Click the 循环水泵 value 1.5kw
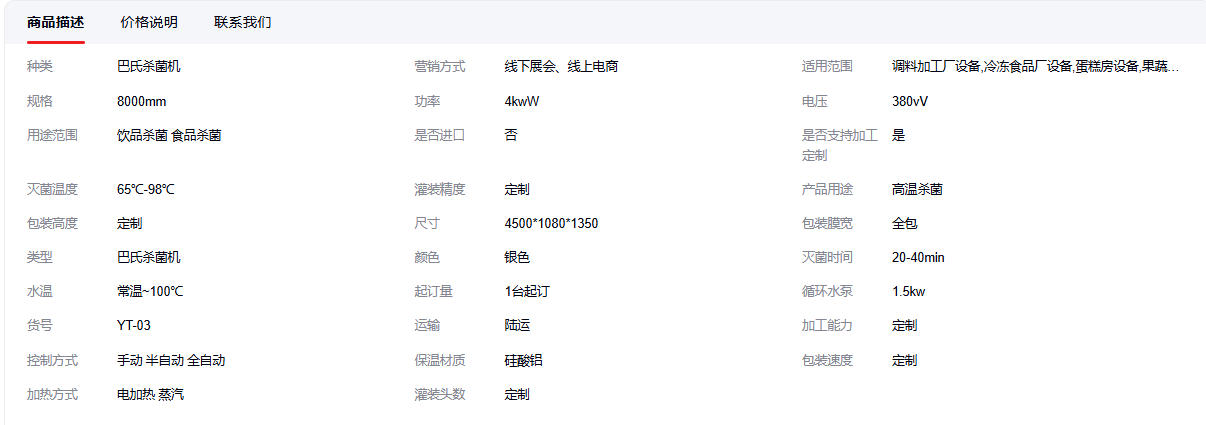Screen dimensions: 1206x425 [x=908, y=292]
